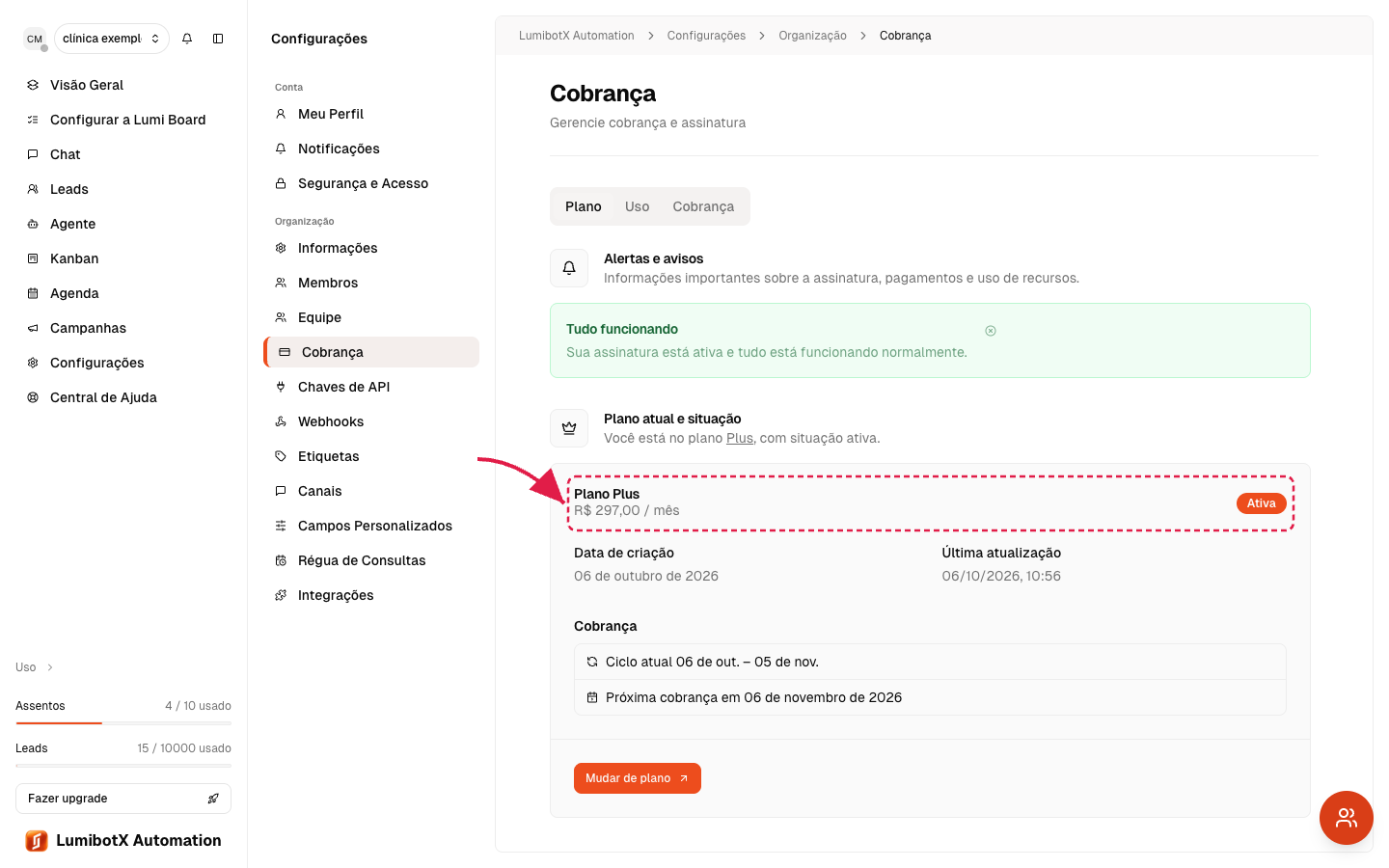1389x868 pixels.
Task: Click the crown icon beside Plano atual
Action: 569,428
